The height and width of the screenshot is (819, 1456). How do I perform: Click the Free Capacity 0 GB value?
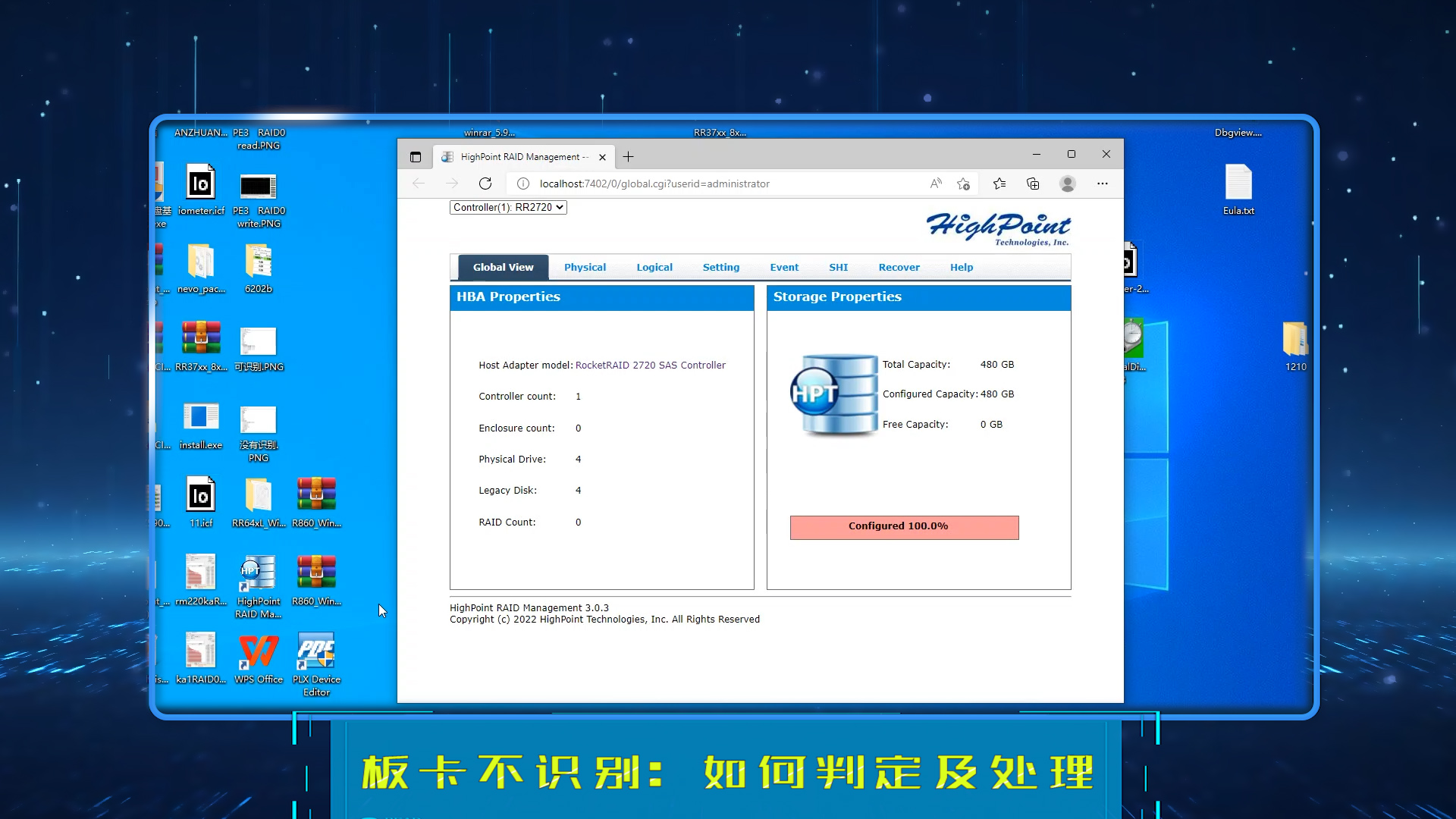click(x=991, y=425)
